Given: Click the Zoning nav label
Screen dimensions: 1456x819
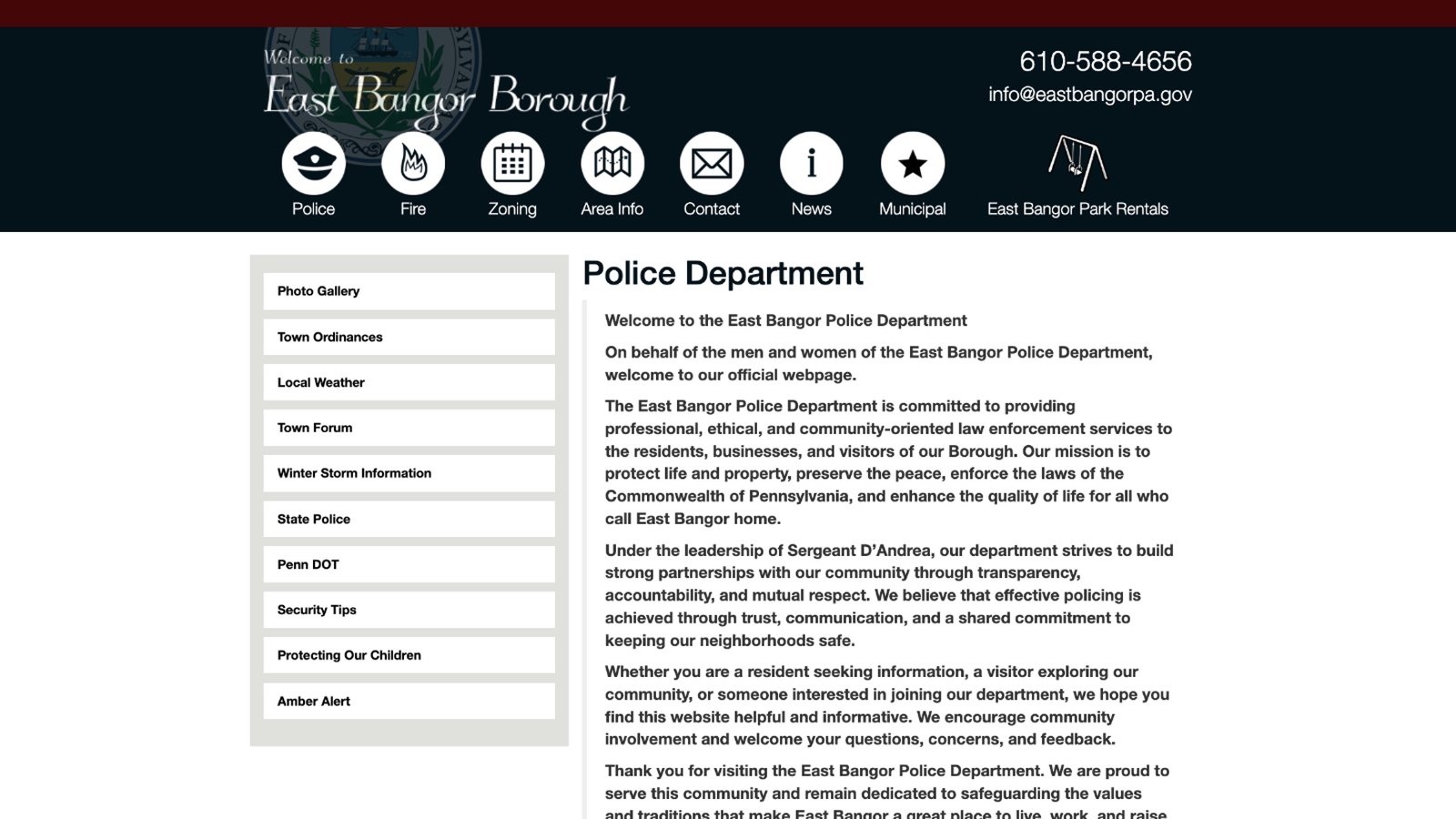Looking at the screenshot, I should (512, 209).
